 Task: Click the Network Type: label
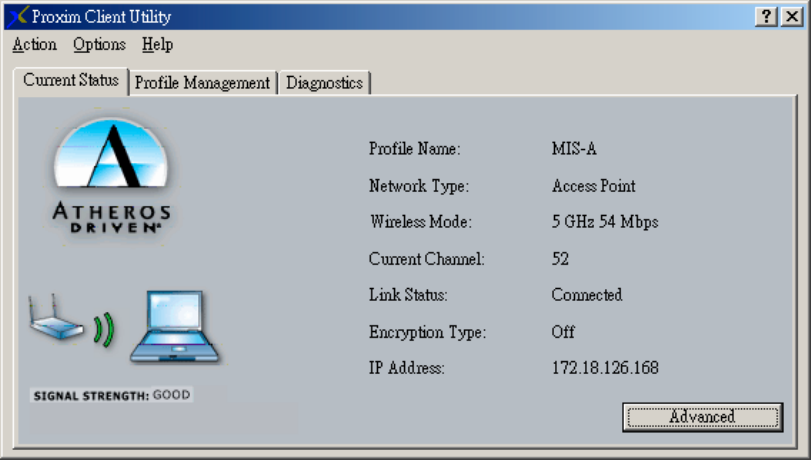419,186
